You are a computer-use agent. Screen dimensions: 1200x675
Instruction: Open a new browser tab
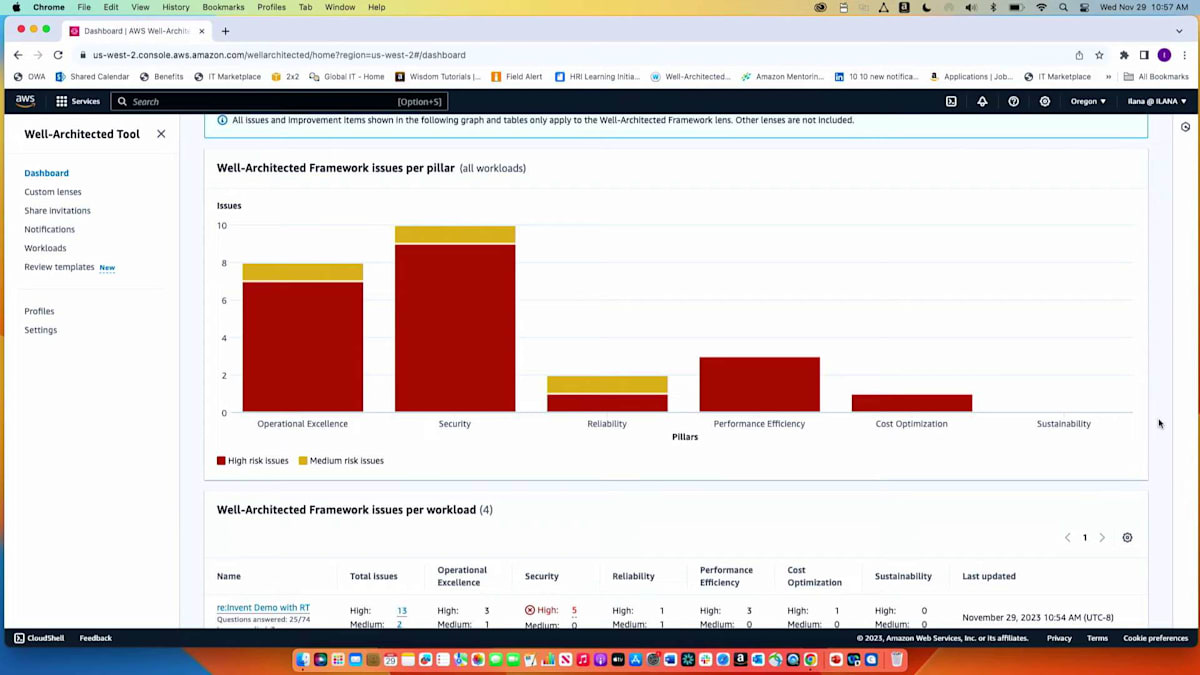click(x=225, y=31)
